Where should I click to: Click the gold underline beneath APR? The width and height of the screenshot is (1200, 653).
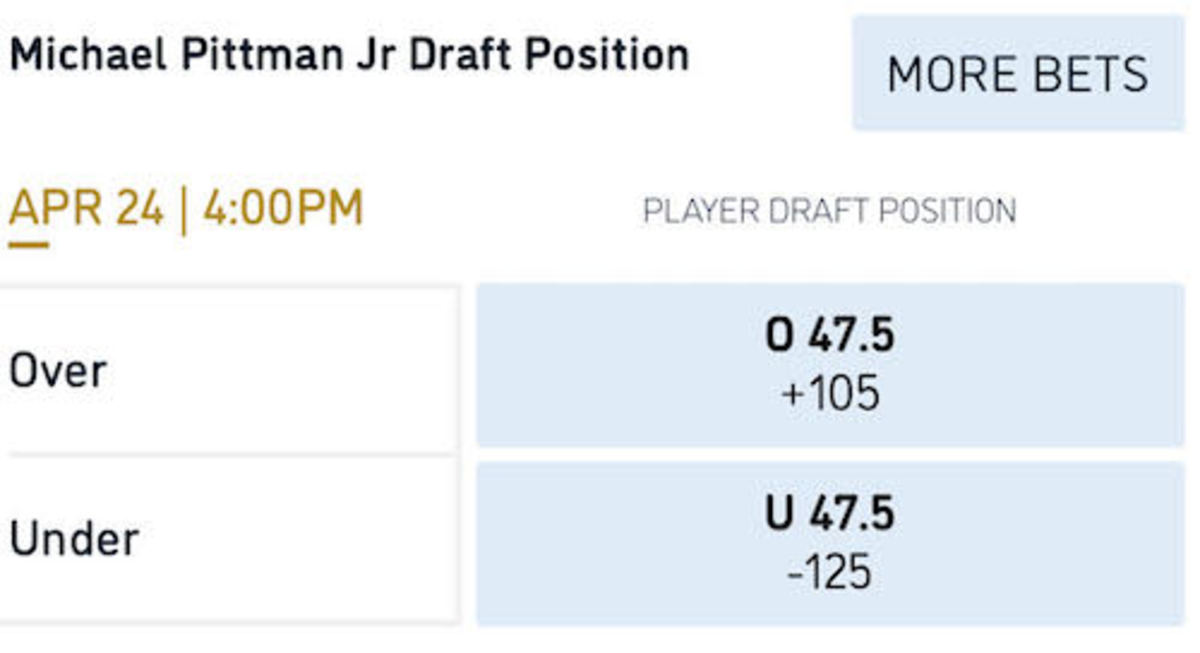[28, 242]
